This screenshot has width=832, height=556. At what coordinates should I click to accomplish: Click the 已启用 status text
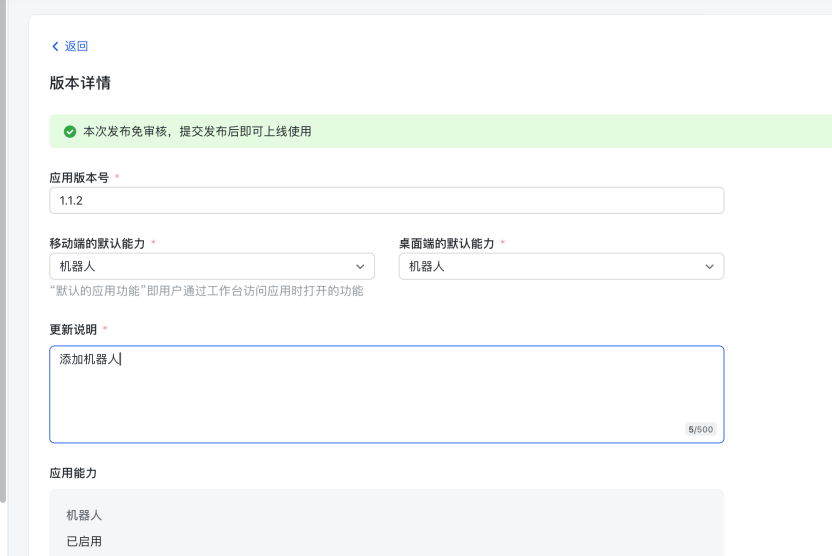(84, 542)
